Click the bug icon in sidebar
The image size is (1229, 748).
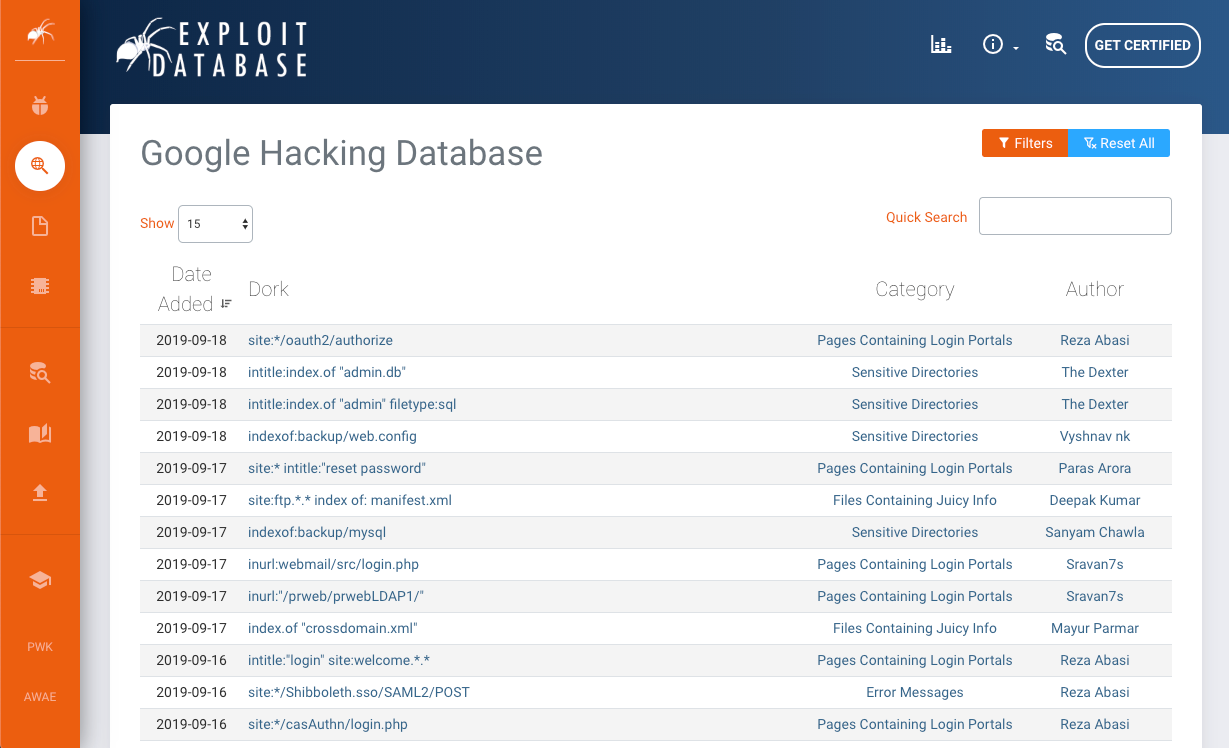coord(40,105)
